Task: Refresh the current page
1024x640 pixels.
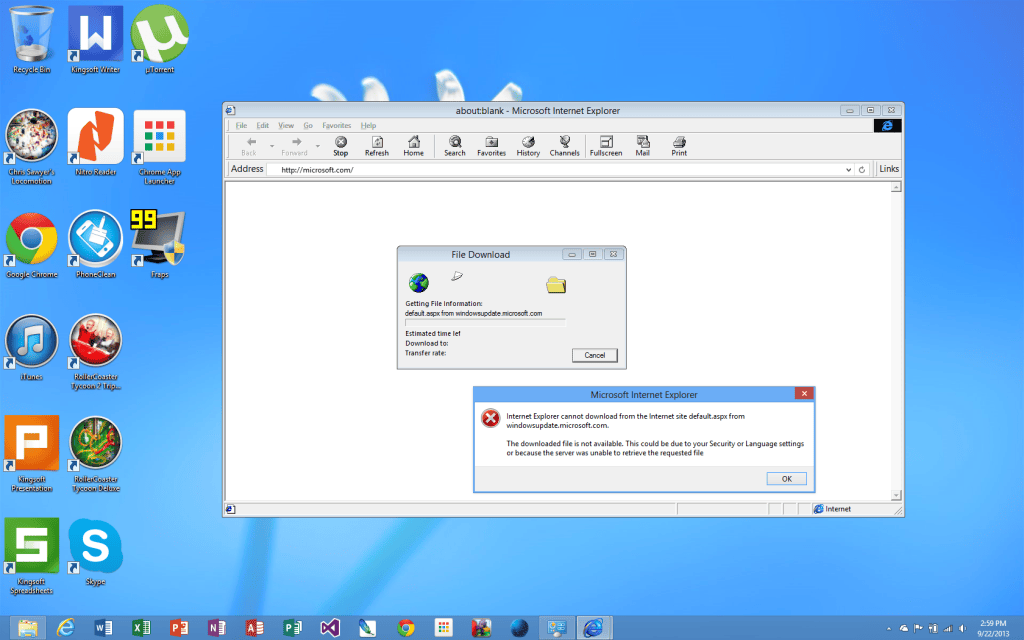Action: click(377, 146)
